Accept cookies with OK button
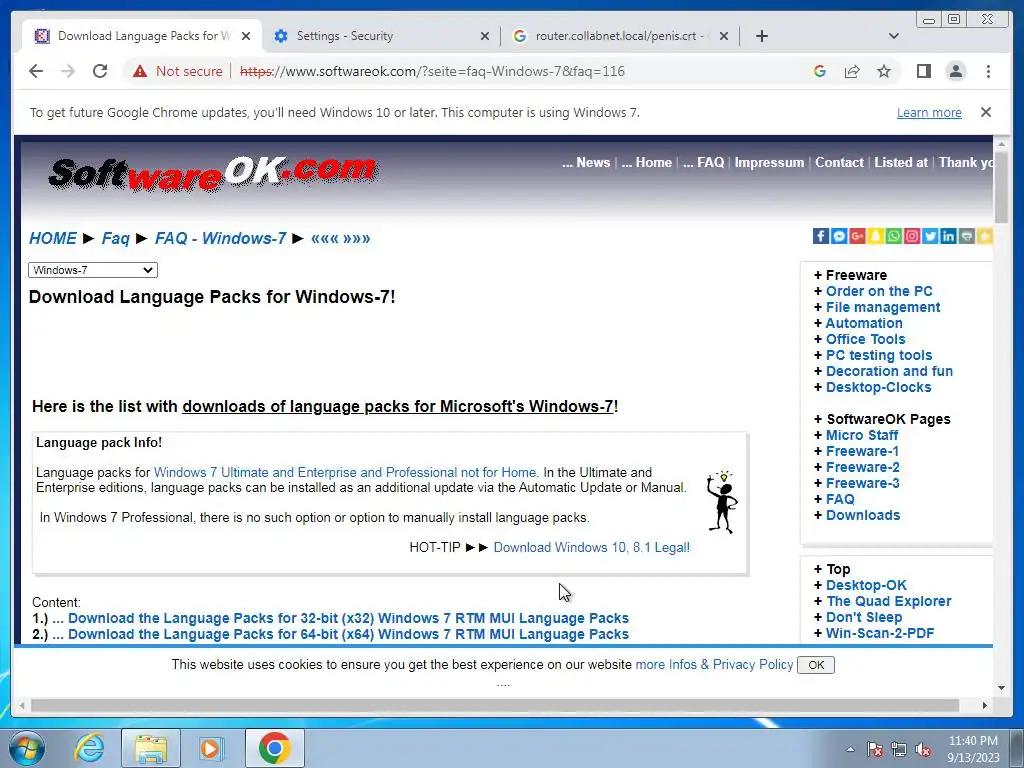 pos(816,665)
